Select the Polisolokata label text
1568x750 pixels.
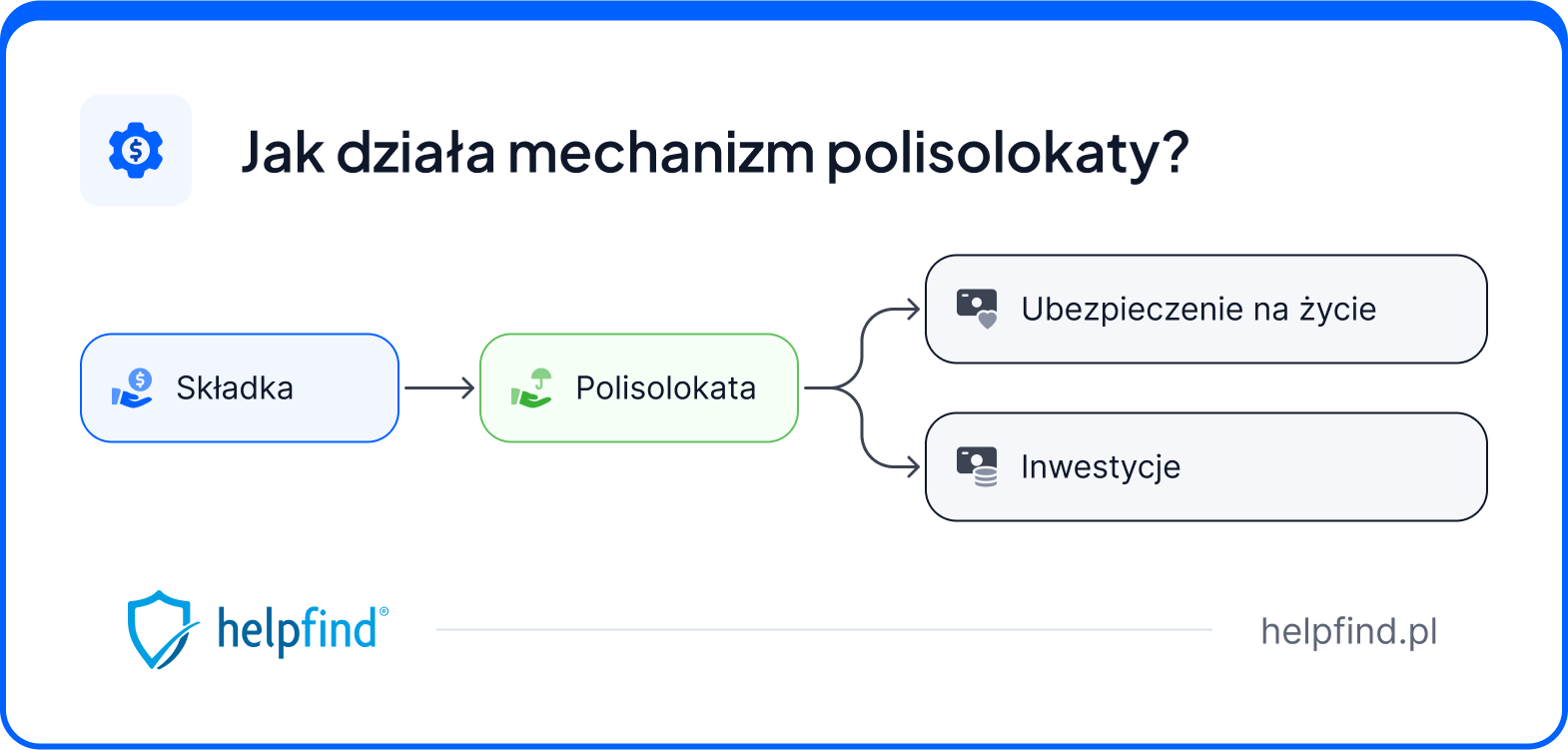click(x=666, y=388)
